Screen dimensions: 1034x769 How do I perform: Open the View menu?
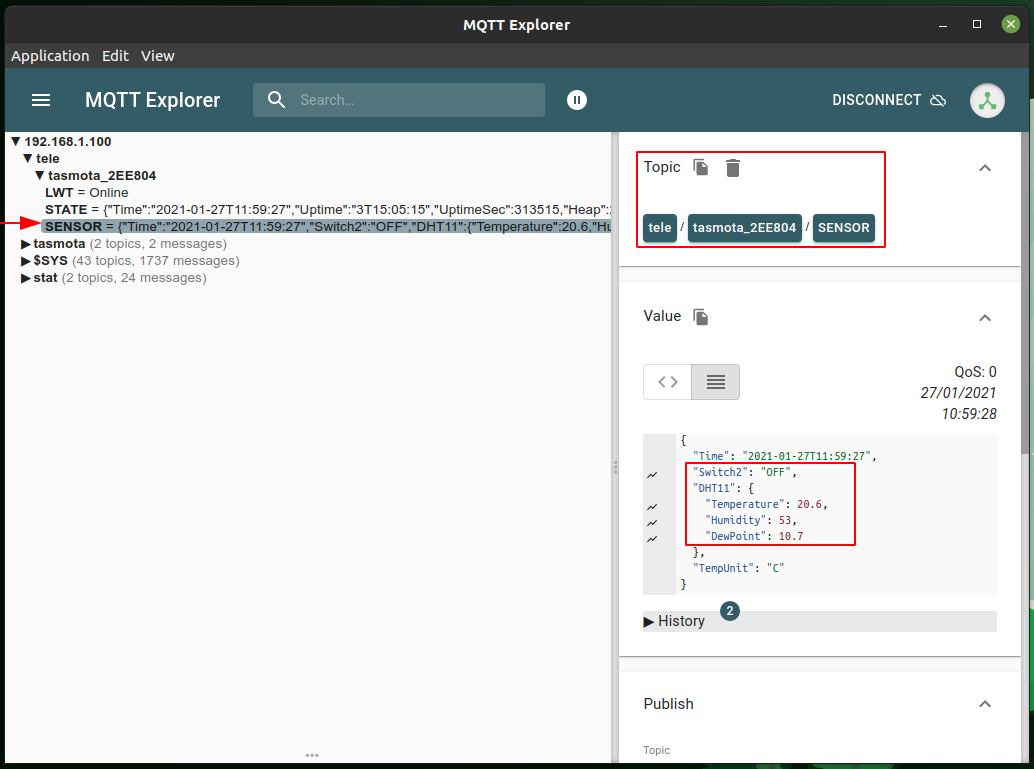[x=158, y=56]
